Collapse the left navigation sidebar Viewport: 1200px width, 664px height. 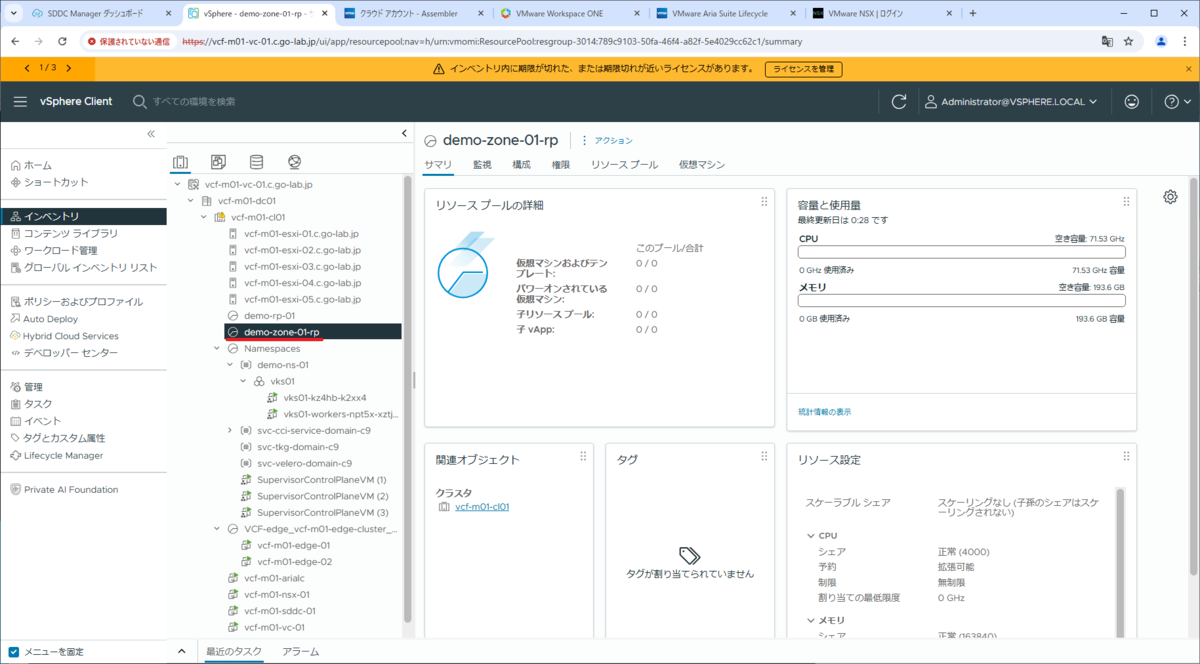(151, 133)
